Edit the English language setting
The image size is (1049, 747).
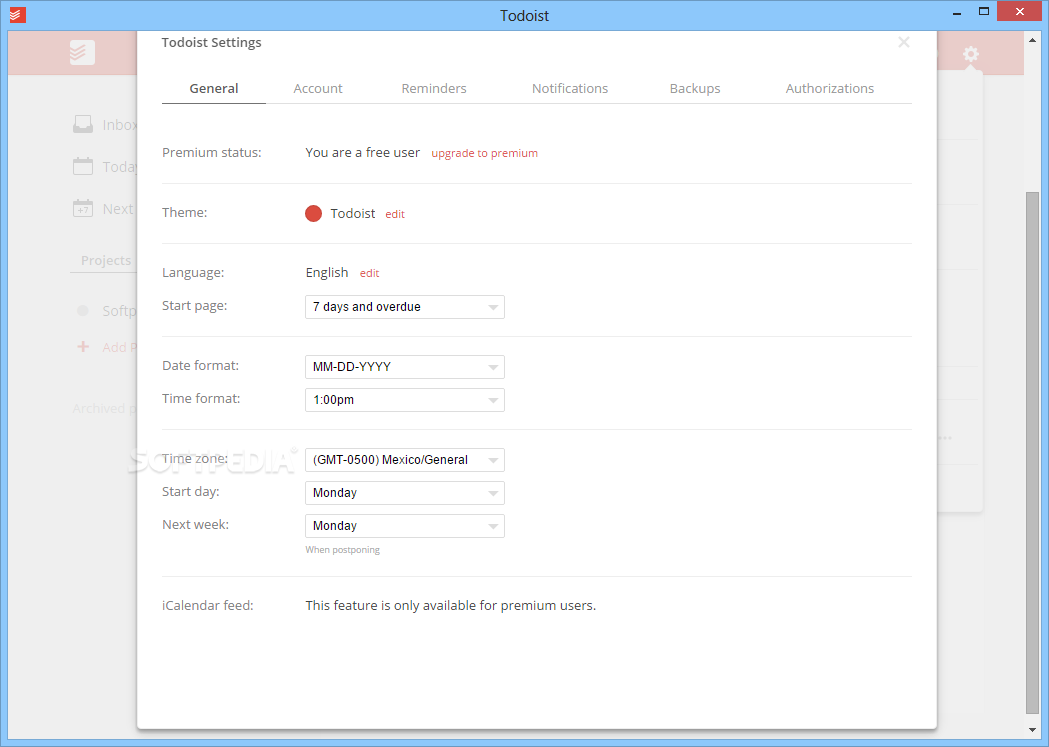(369, 273)
